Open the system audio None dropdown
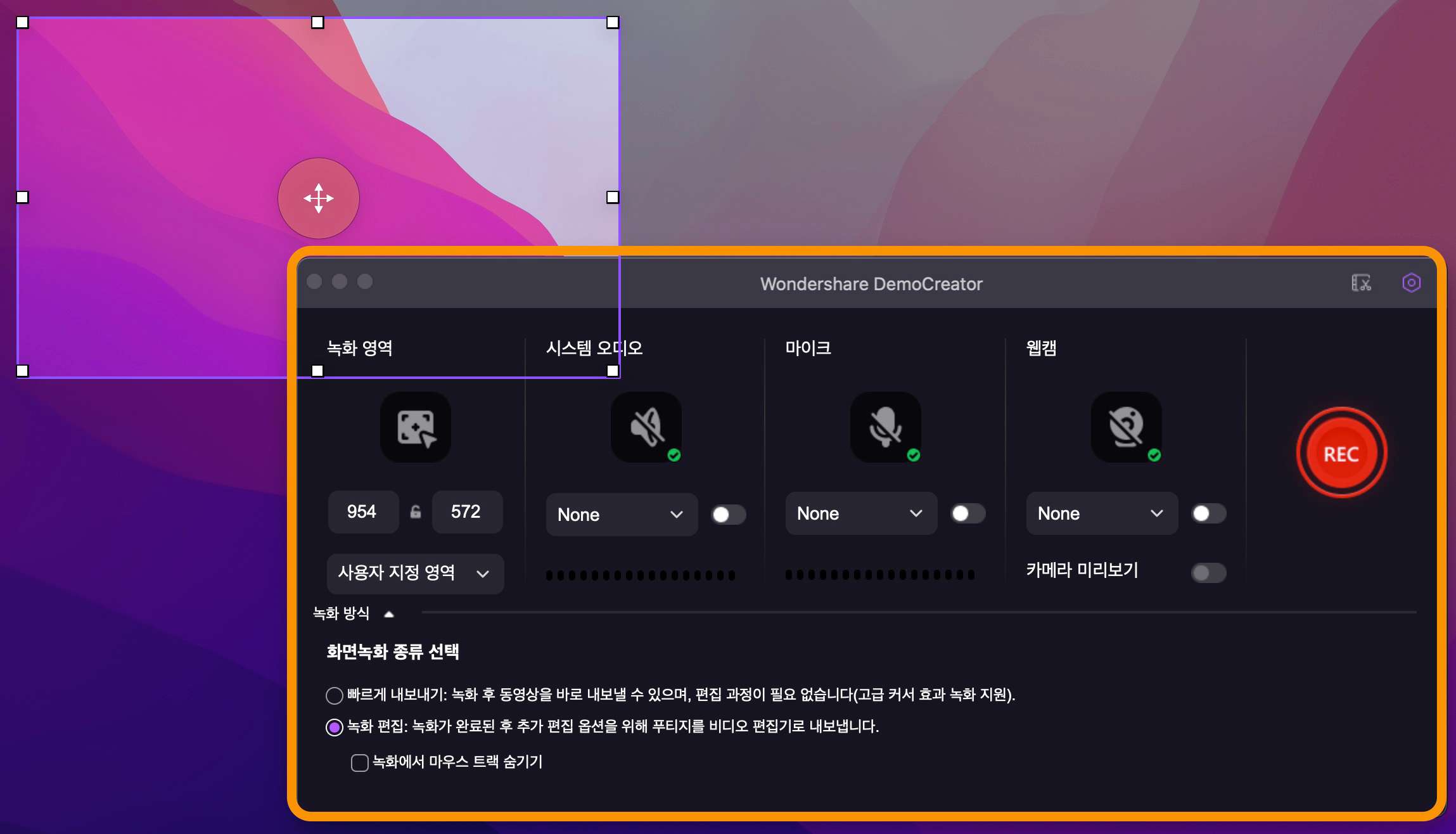The width and height of the screenshot is (1456, 834). pyautogui.click(x=622, y=515)
